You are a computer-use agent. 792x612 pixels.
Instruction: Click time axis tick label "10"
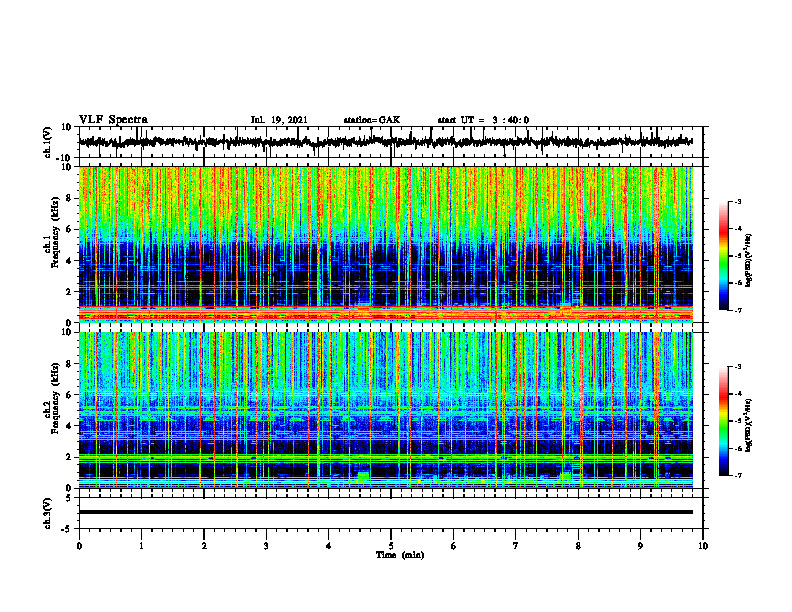[x=703, y=546]
